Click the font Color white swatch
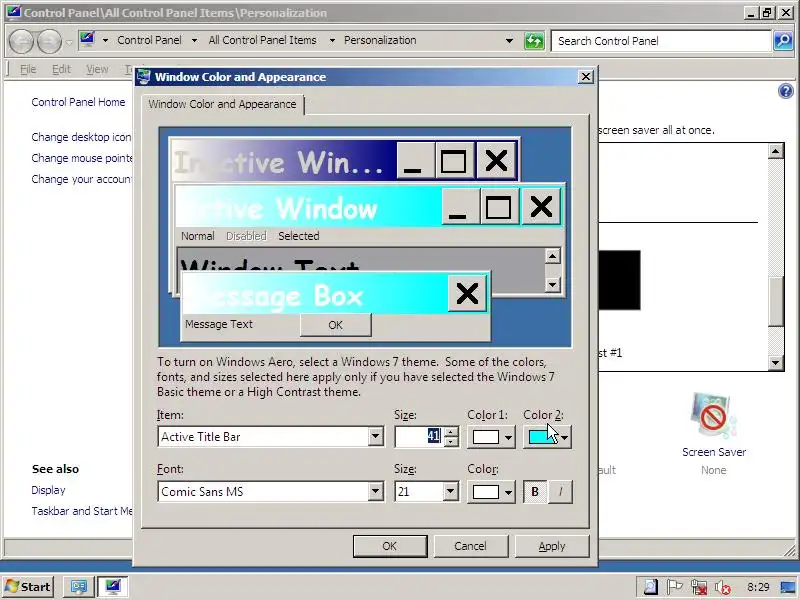The width and height of the screenshot is (800, 600). tap(485, 492)
